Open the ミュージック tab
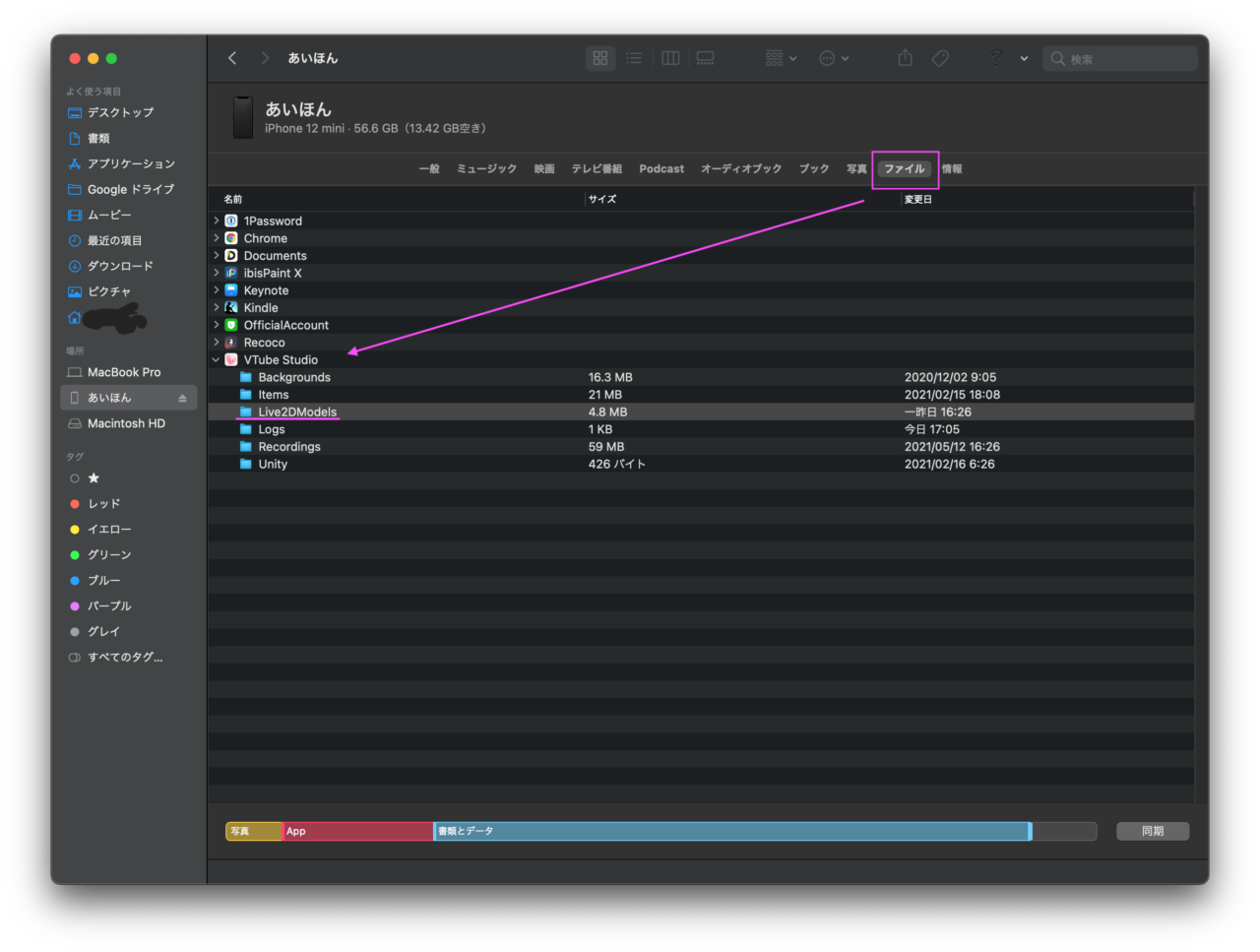Screen dimensions: 1260x952 [486, 168]
